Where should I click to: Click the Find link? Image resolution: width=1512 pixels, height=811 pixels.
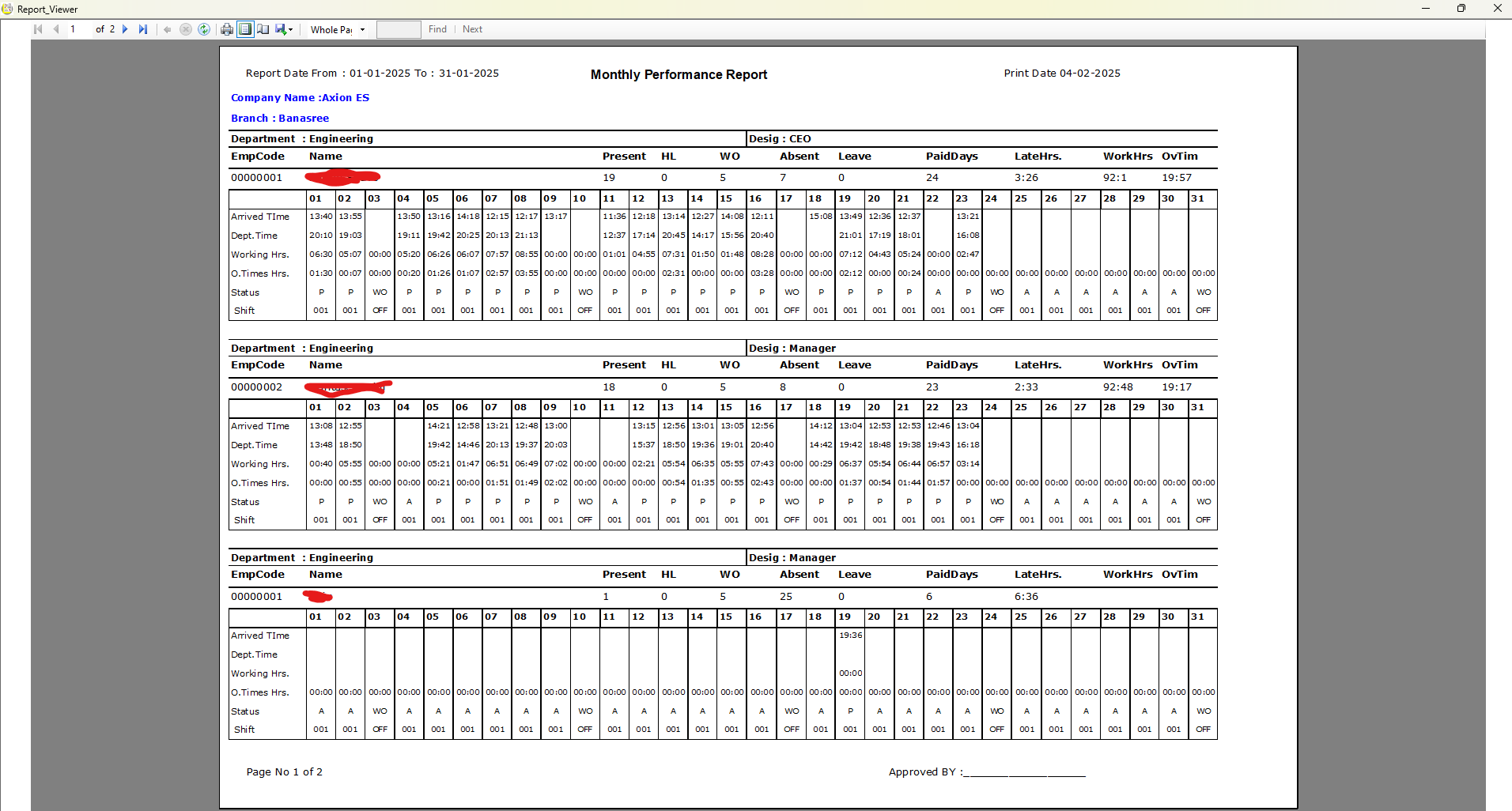(437, 29)
